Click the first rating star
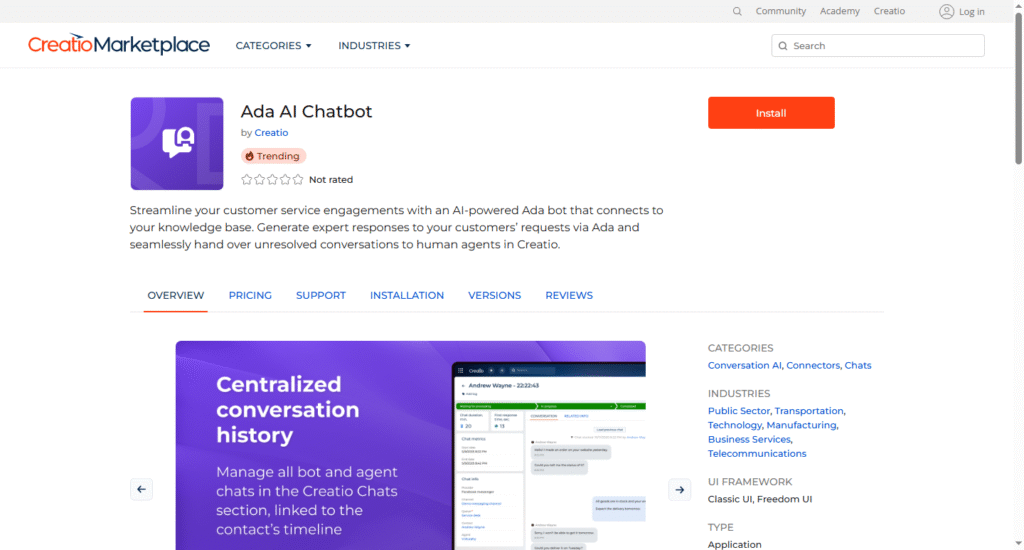This screenshot has height=550, width=1024. coord(246,180)
